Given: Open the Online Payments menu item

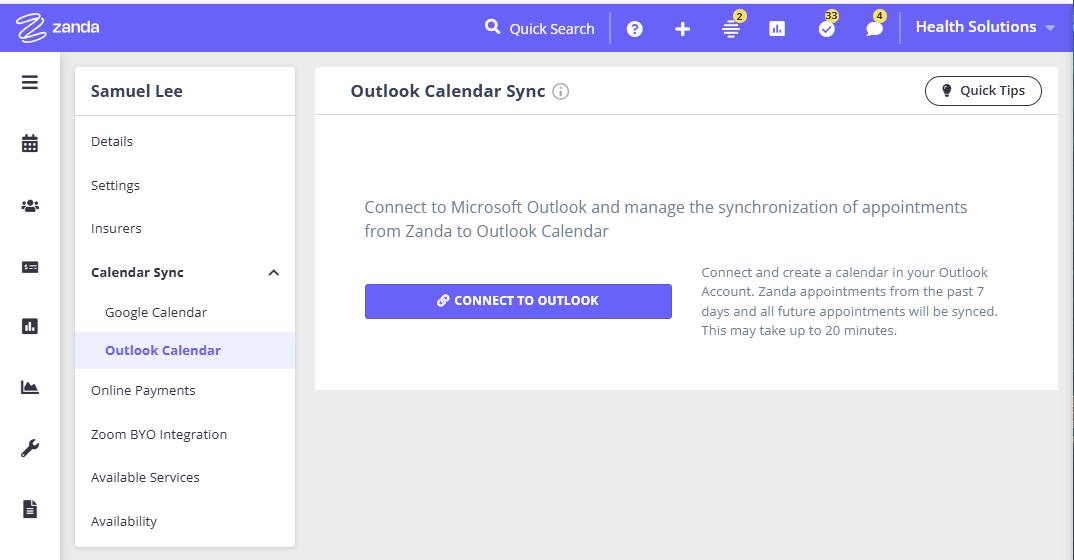Looking at the screenshot, I should [x=143, y=391].
